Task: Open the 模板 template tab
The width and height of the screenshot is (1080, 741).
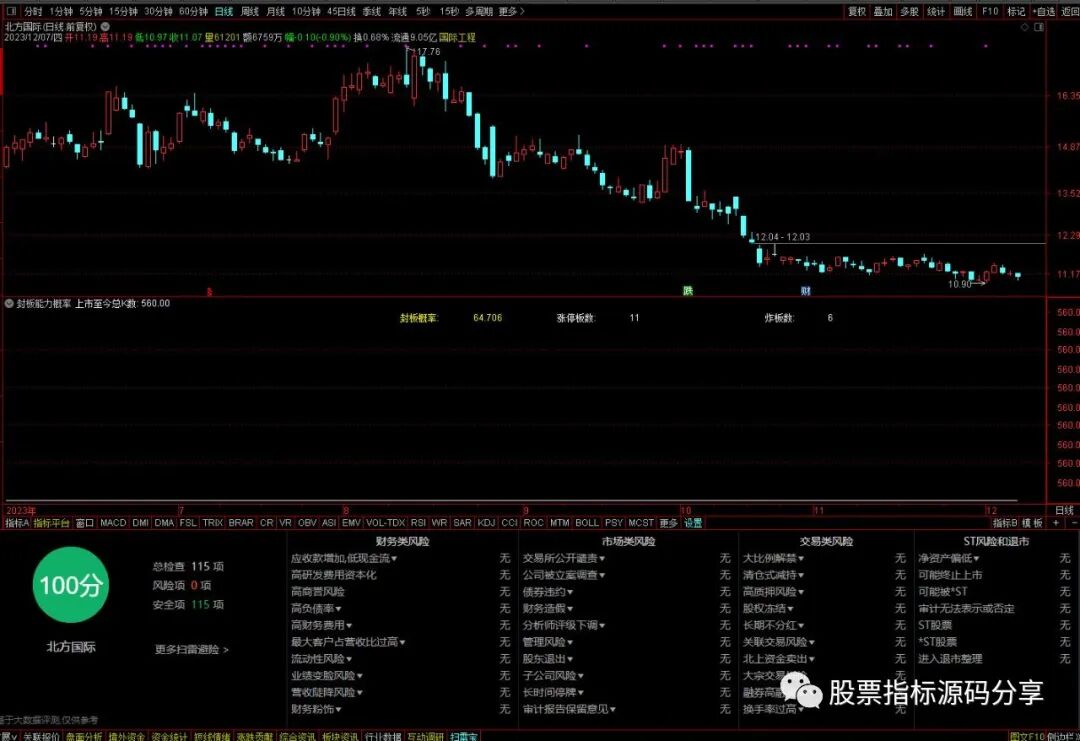Action: (1032, 523)
